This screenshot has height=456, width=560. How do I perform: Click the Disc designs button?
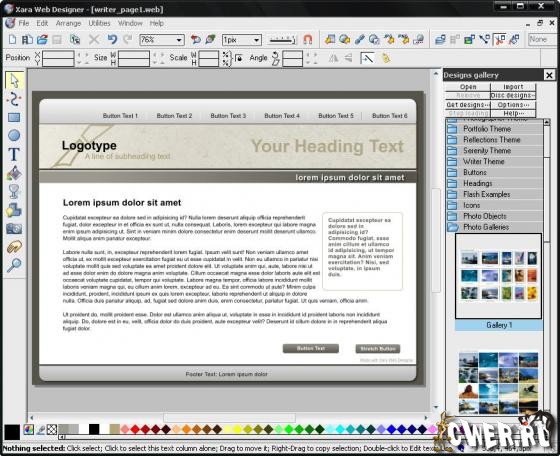[x=513, y=96]
